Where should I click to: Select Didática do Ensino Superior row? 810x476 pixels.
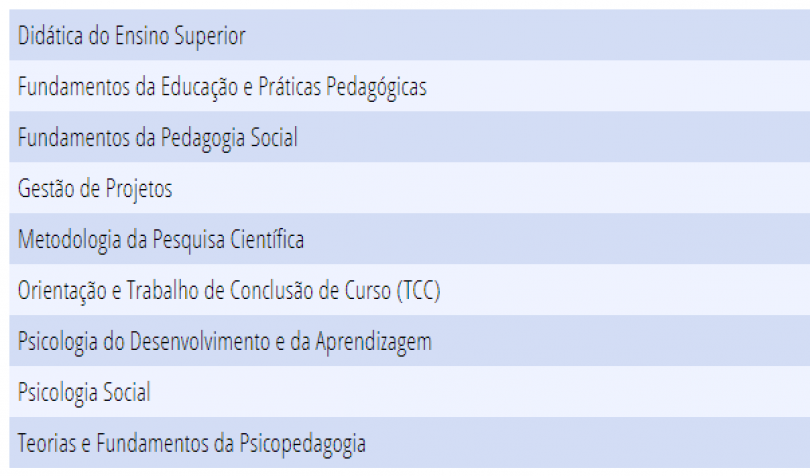pos(410,35)
